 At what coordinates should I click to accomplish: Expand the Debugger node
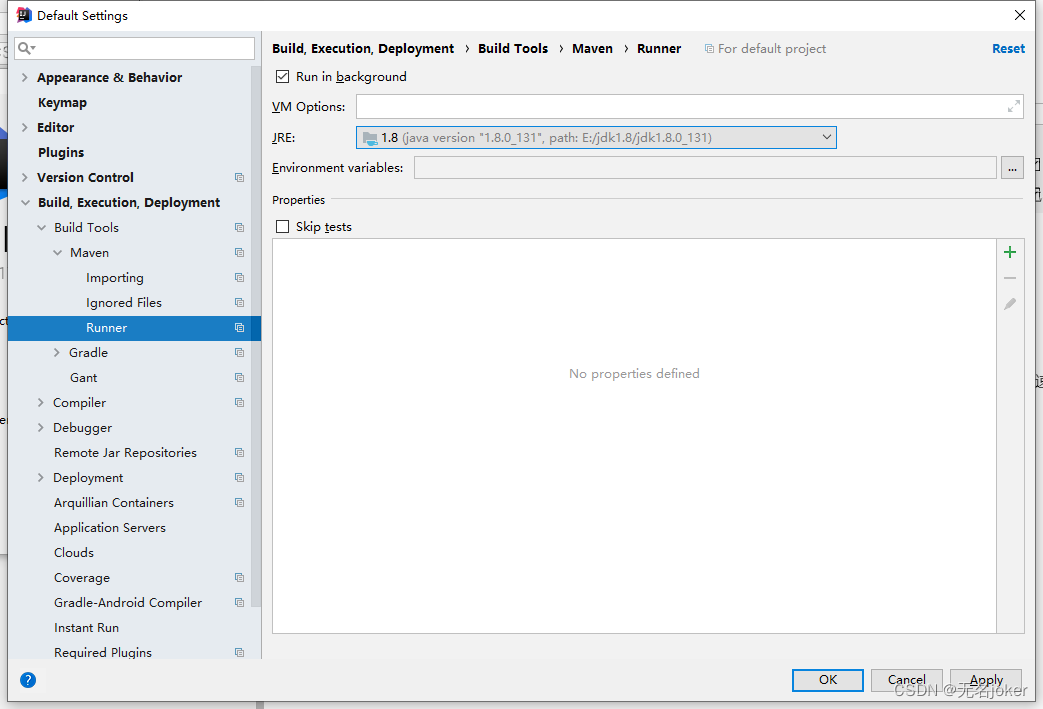(41, 428)
